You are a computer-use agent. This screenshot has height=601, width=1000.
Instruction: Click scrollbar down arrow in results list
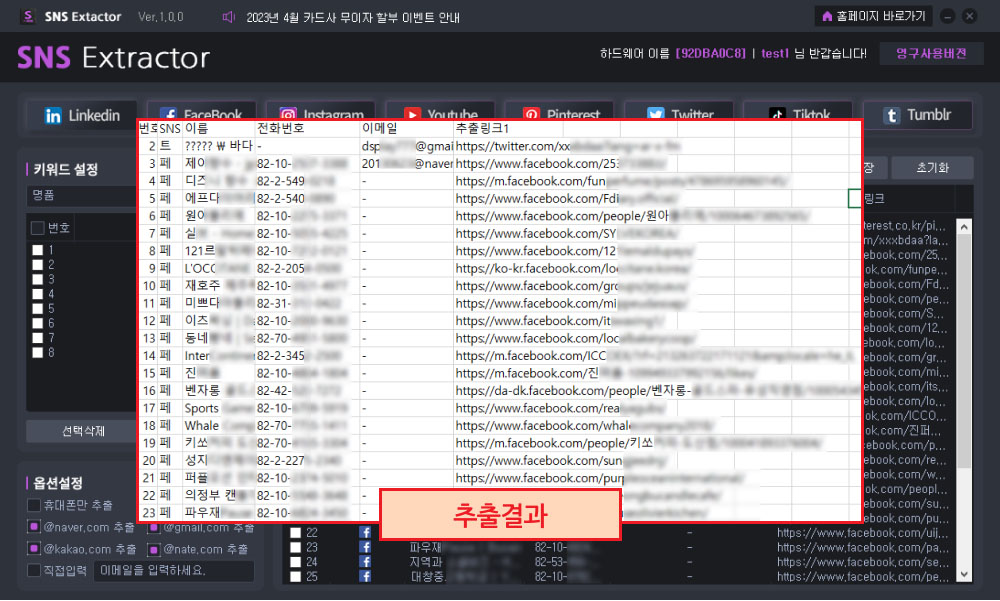coord(964,575)
